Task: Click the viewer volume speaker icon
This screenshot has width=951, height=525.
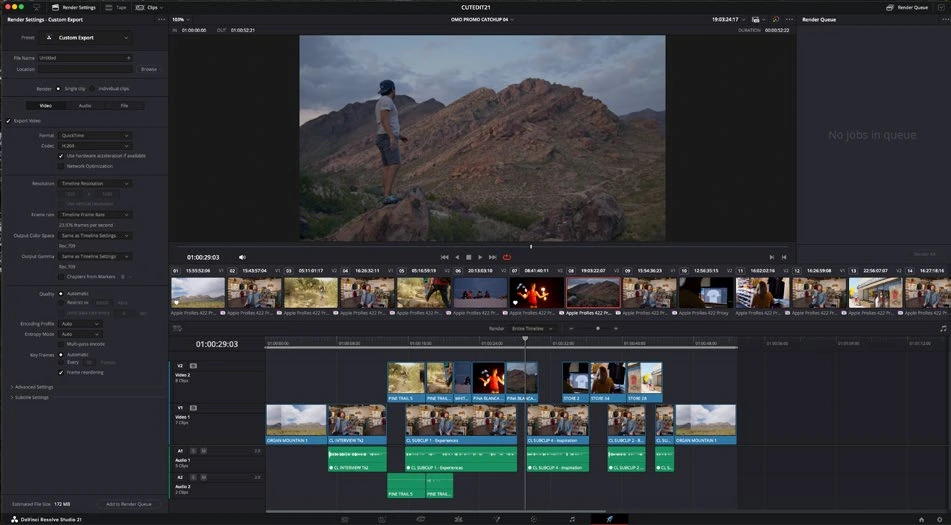Action: (x=242, y=257)
